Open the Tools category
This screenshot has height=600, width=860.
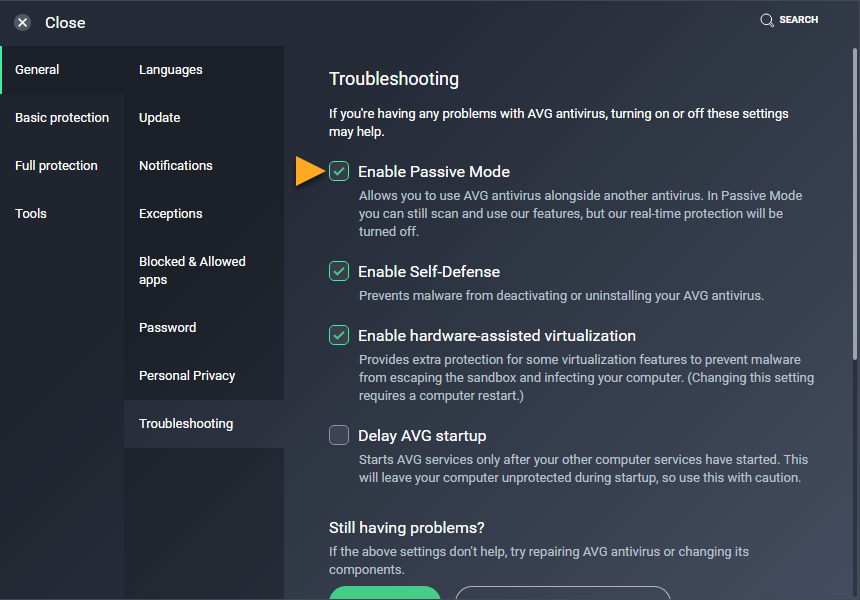(62, 213)
